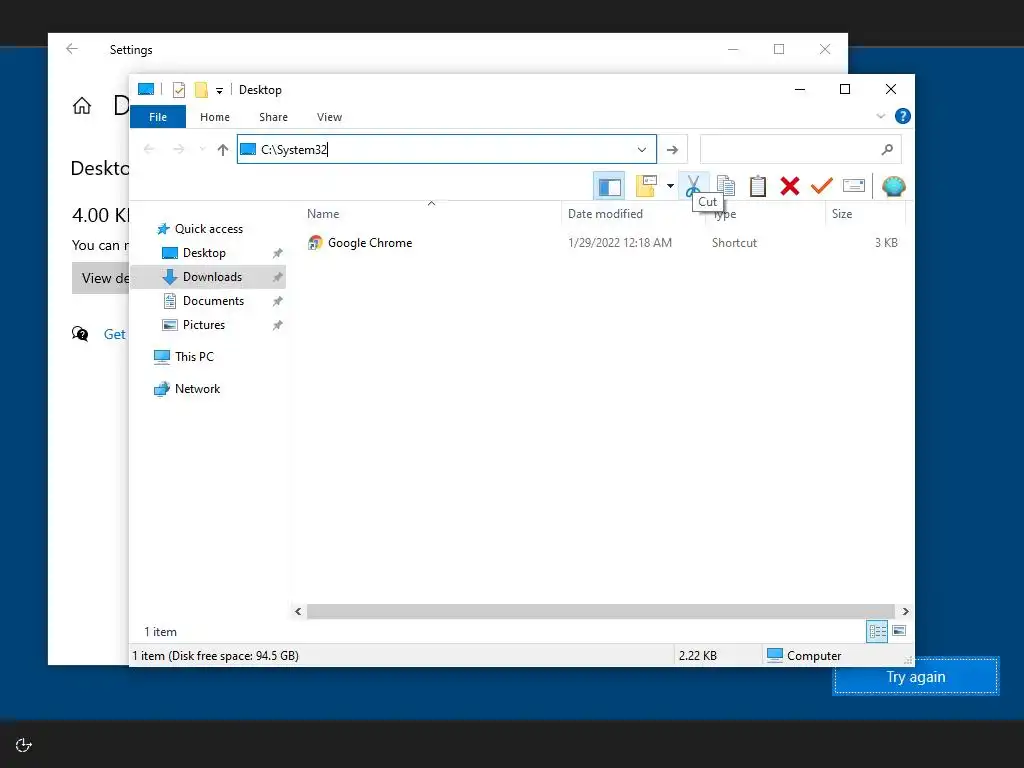Click the Ease of access icon at bottom-left
1024x768 pixels.
[24, 744]
